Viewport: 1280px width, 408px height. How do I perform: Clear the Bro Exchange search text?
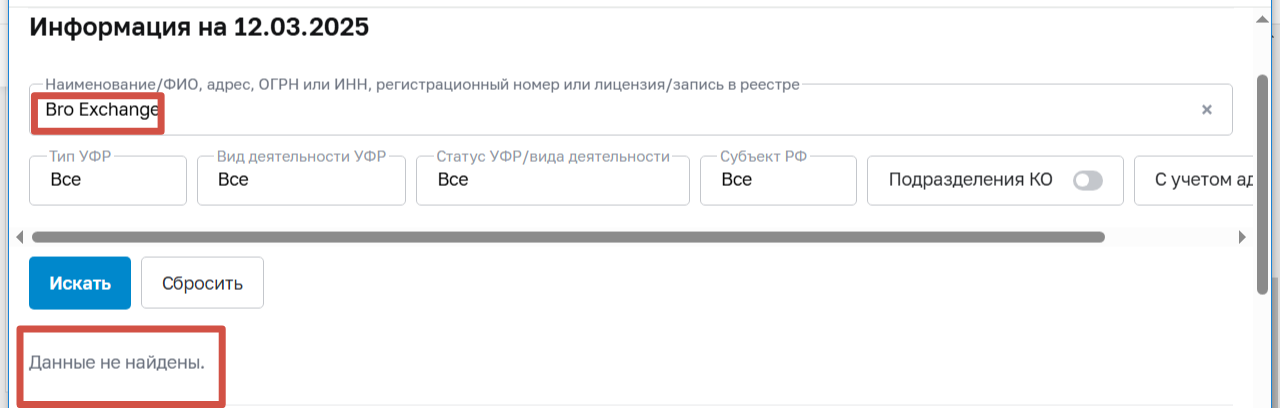click(1206, 110)
